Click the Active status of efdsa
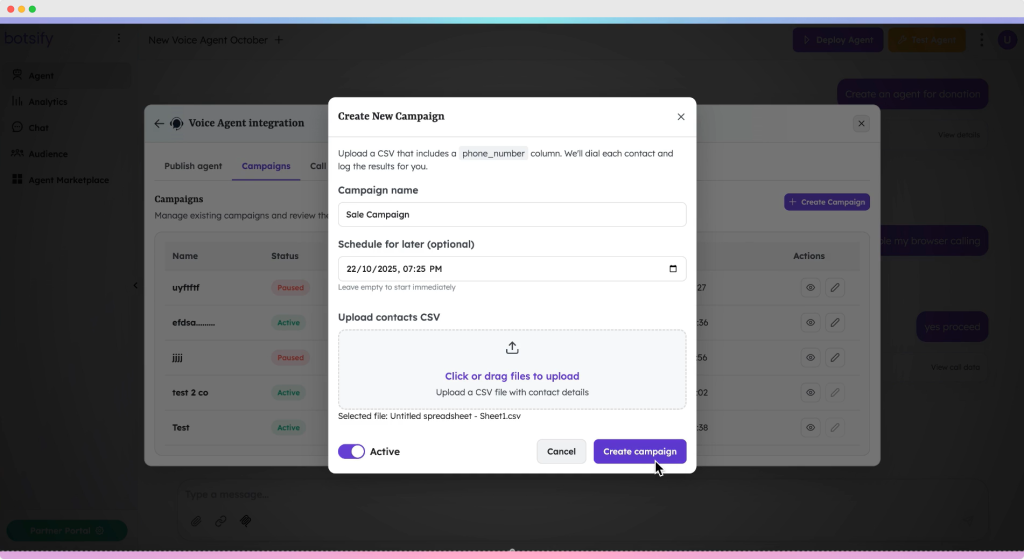 pyautogui.click(x=289, y=323)
